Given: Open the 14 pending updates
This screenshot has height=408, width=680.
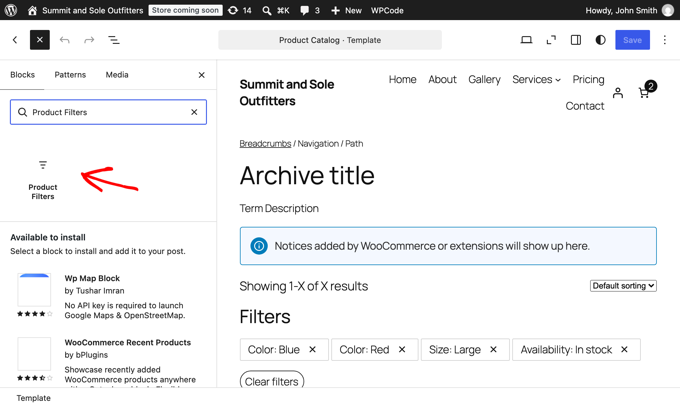Looking at the screenshot, I should pos(239,10).
